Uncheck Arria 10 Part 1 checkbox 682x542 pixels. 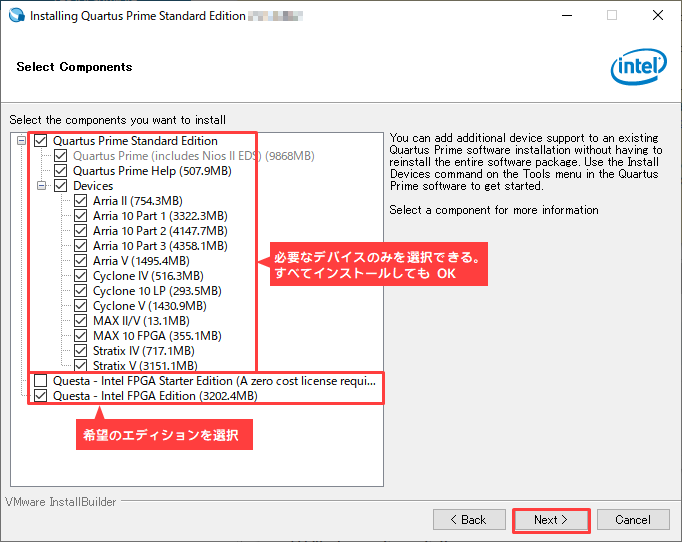80,216
